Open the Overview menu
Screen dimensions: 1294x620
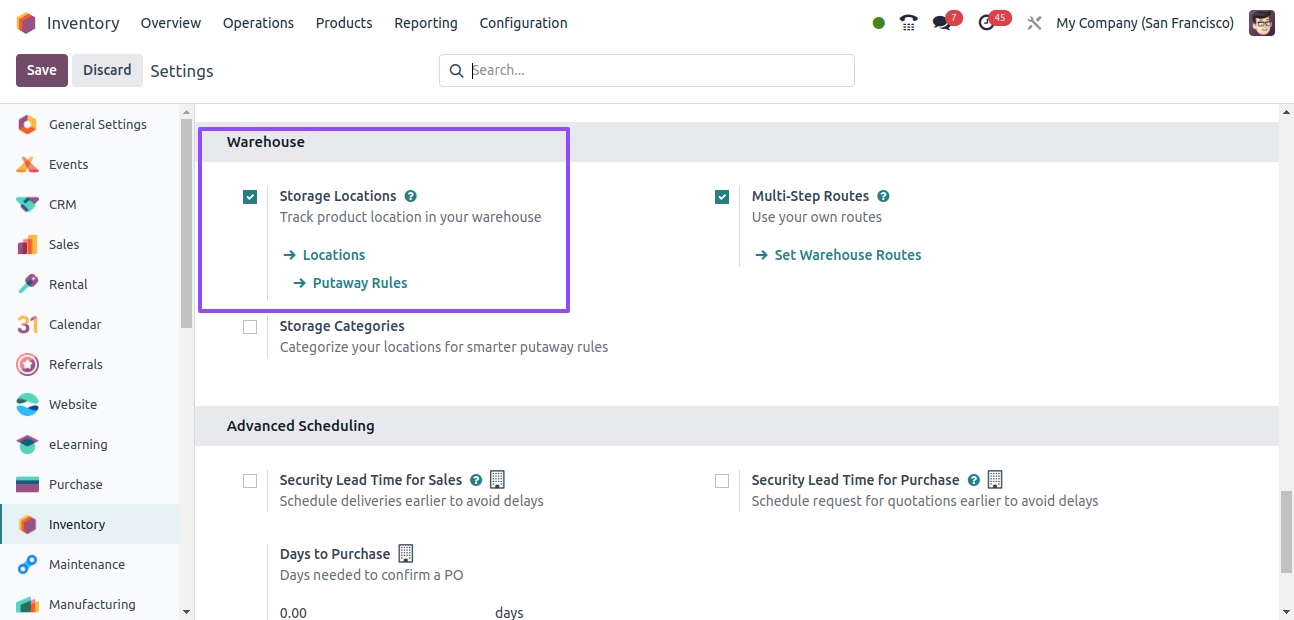coord(171,23)
